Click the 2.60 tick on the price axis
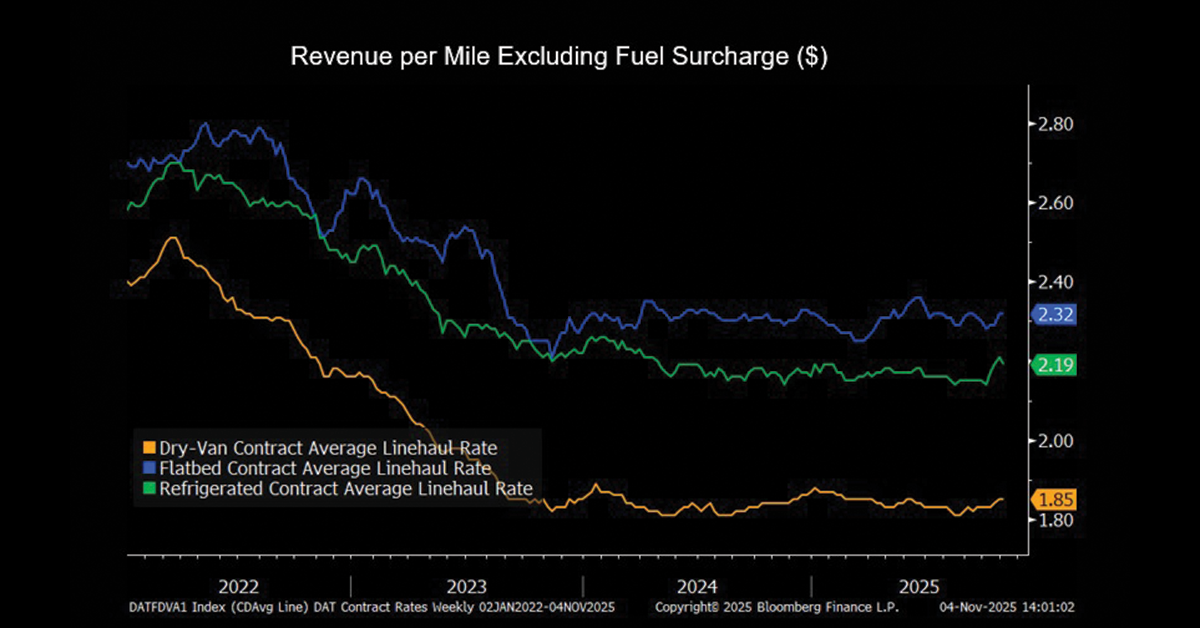This screenshot has height=628, width=1200. 1057,203
